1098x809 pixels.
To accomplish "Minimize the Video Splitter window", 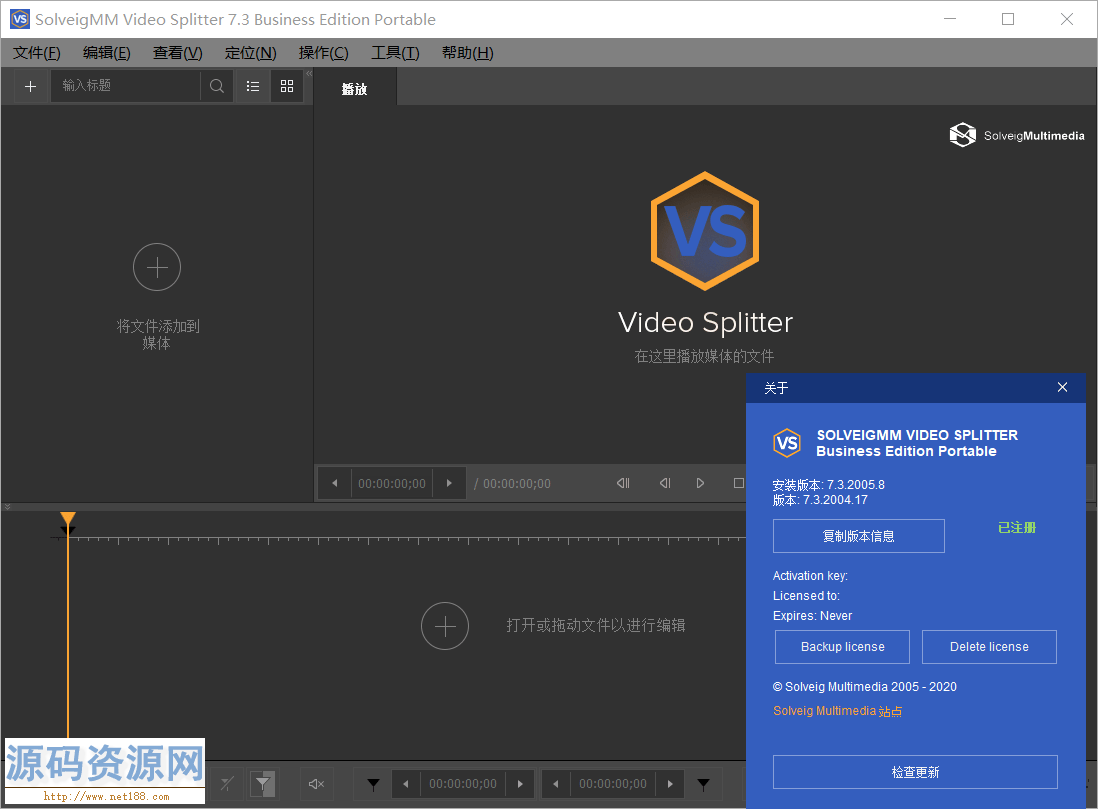I will pos(950,19).
